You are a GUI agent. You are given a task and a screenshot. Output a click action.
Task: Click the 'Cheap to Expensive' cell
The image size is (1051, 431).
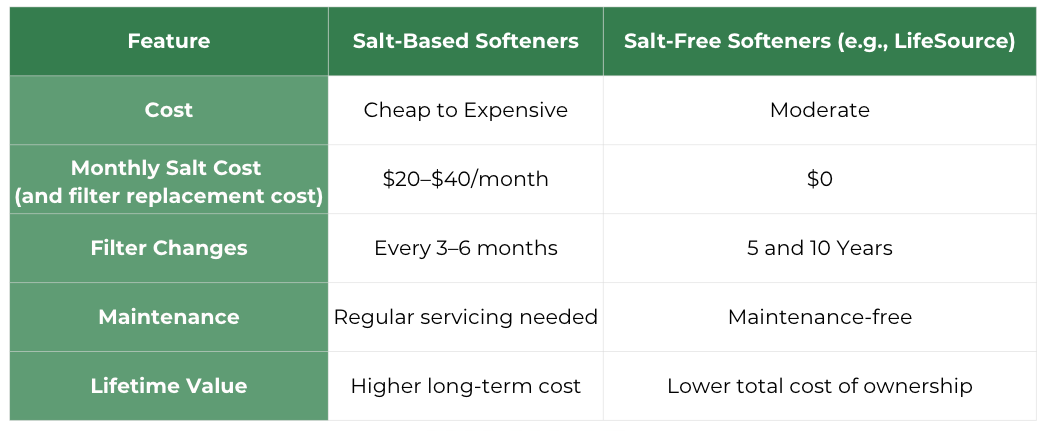(x=465, y=110)
